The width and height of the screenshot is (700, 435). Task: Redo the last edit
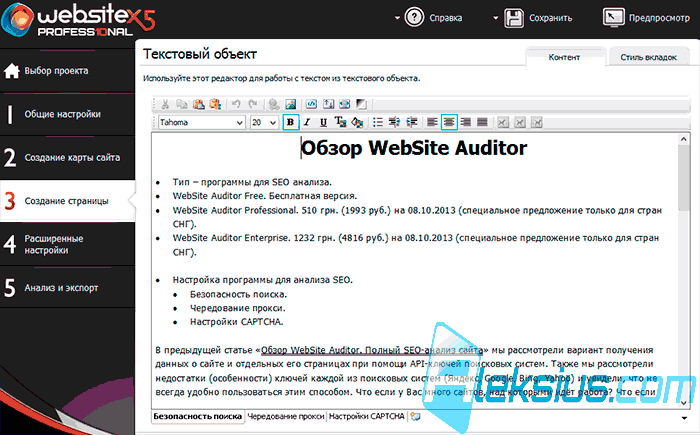tap(253, 105)
